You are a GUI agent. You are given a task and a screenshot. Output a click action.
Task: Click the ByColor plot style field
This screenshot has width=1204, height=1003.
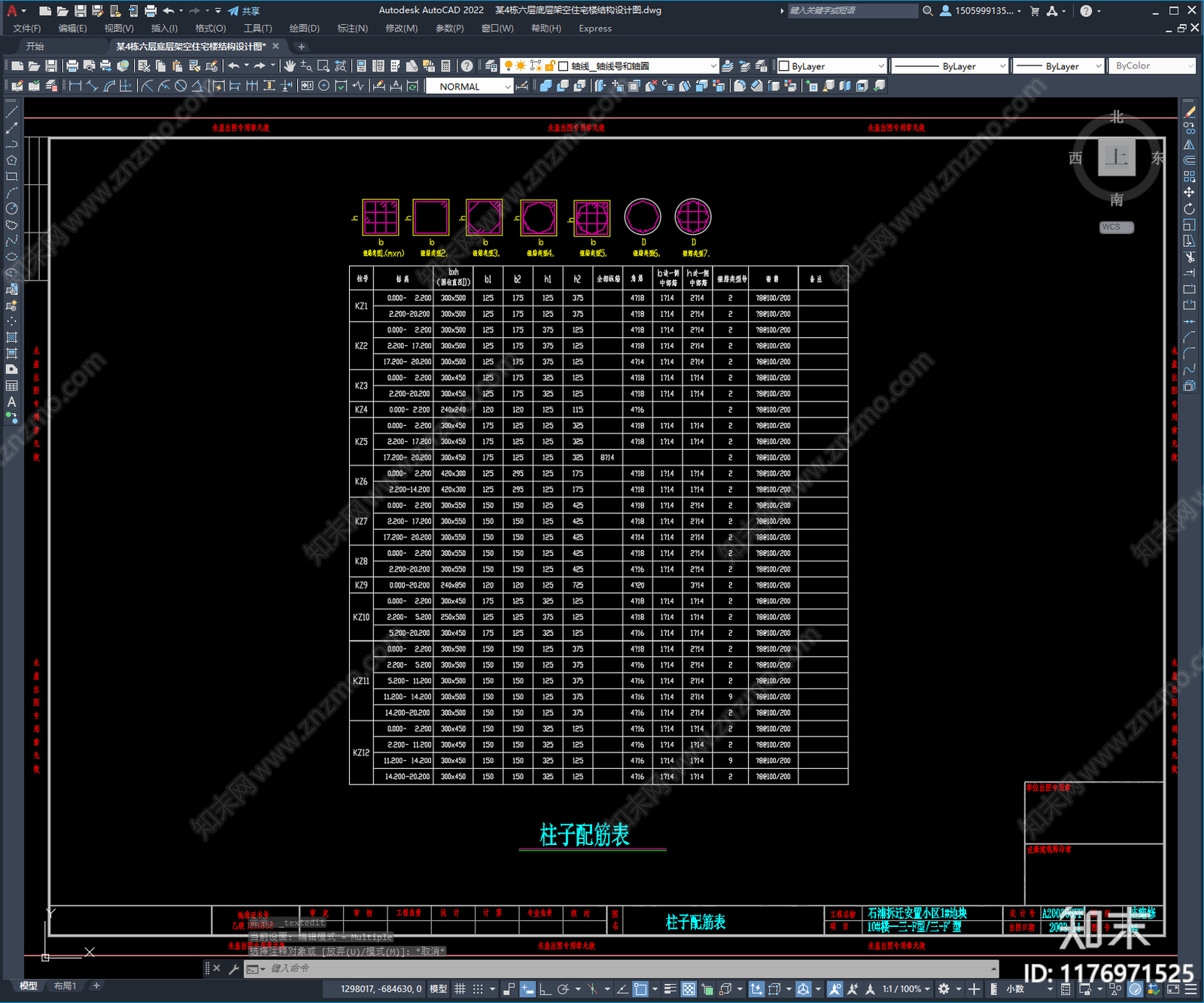1152,66
